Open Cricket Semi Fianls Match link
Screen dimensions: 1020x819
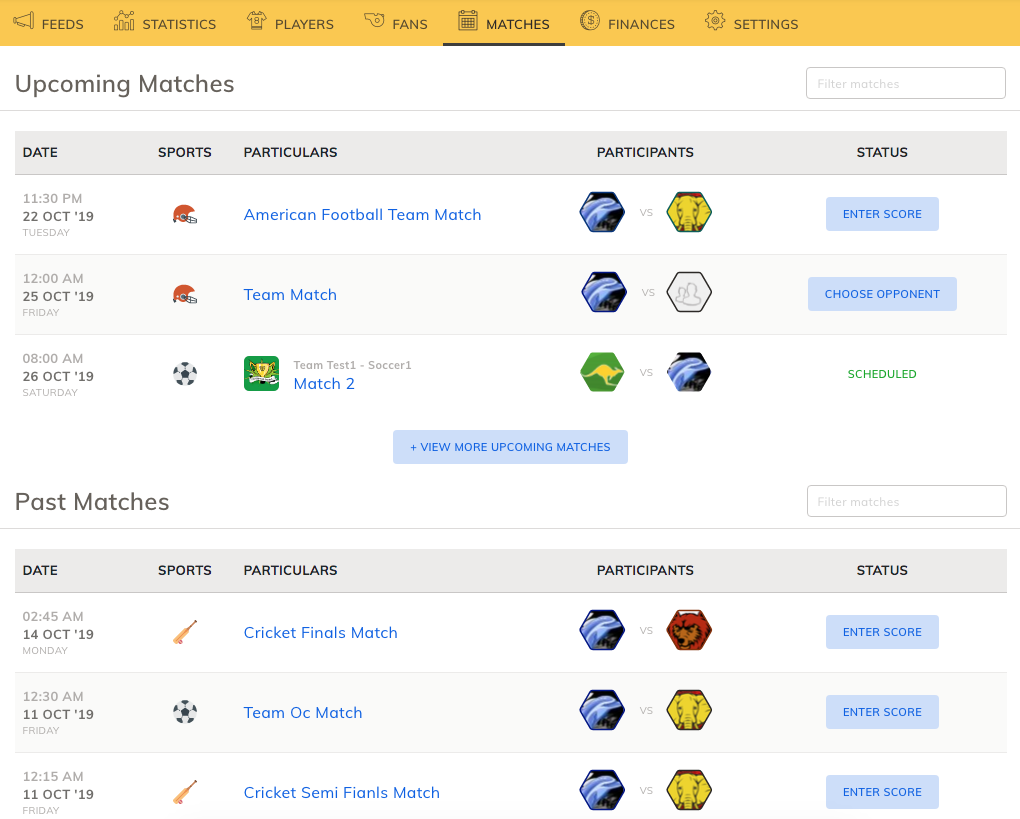[x=342, y=793]
